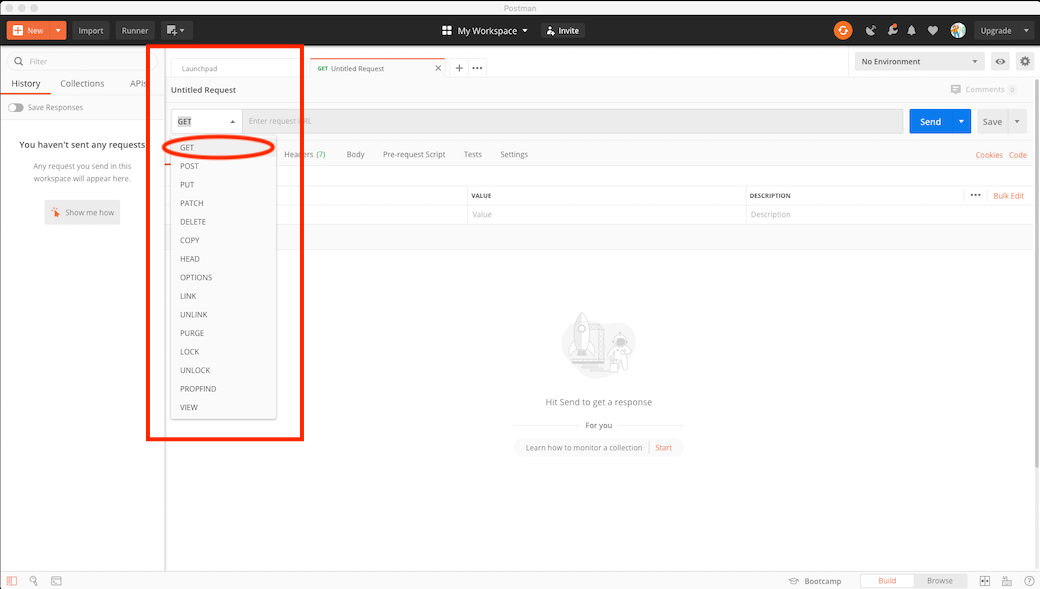
Task: Click the Upgrade button
Action: coord(996,31)
